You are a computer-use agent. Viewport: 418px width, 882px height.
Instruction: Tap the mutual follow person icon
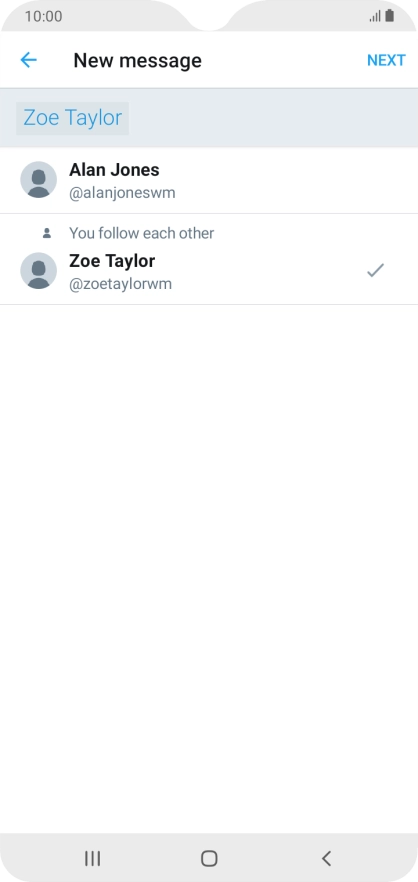(x=47, y=233)
